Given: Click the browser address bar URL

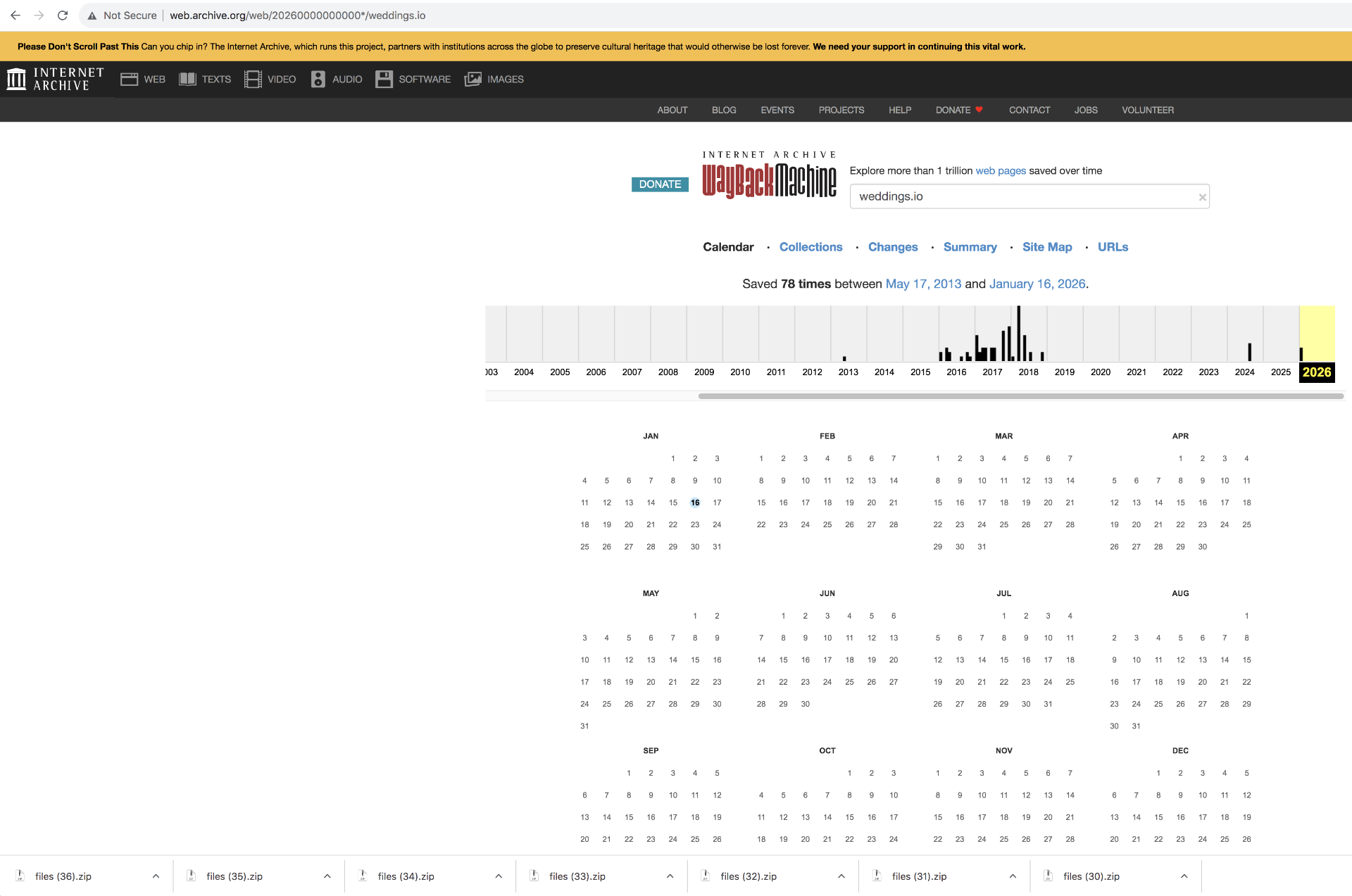Looking at the screenshot, I should click(297, 15).
